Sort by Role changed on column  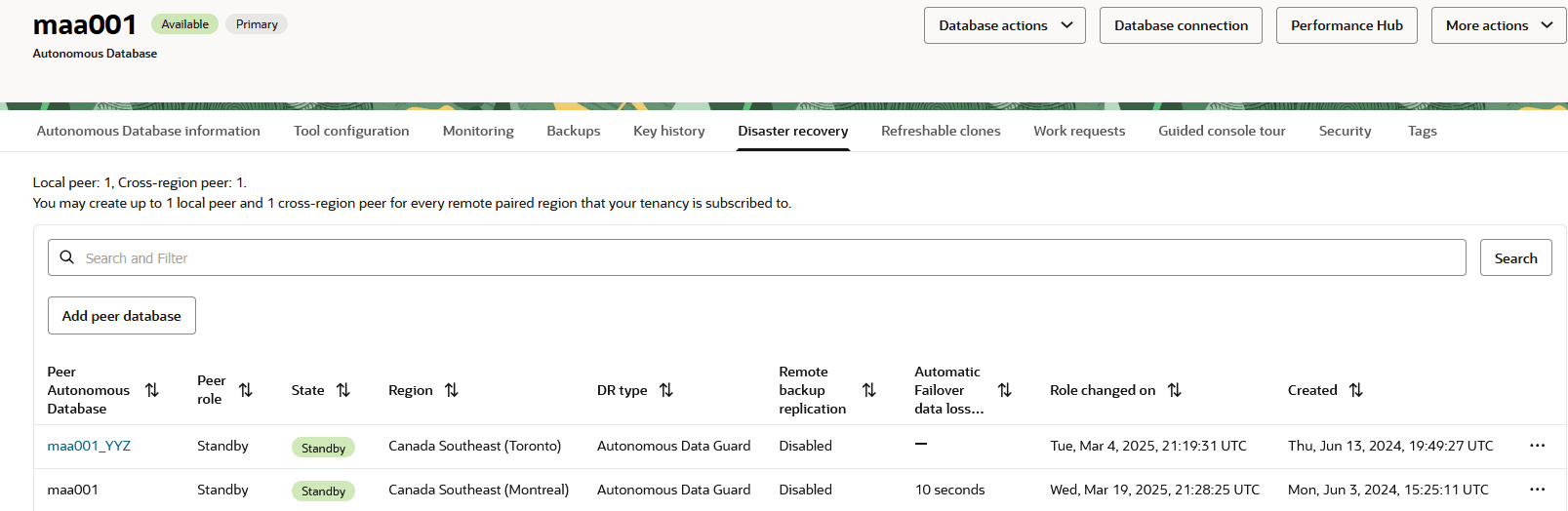(1175, 390)
